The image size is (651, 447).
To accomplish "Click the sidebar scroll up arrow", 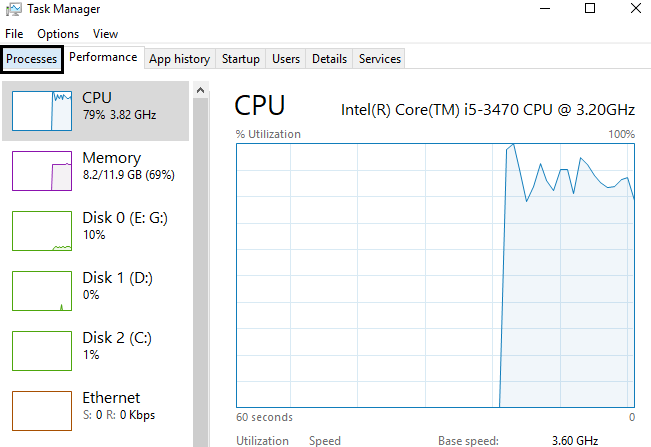I will tap(201, 90).
